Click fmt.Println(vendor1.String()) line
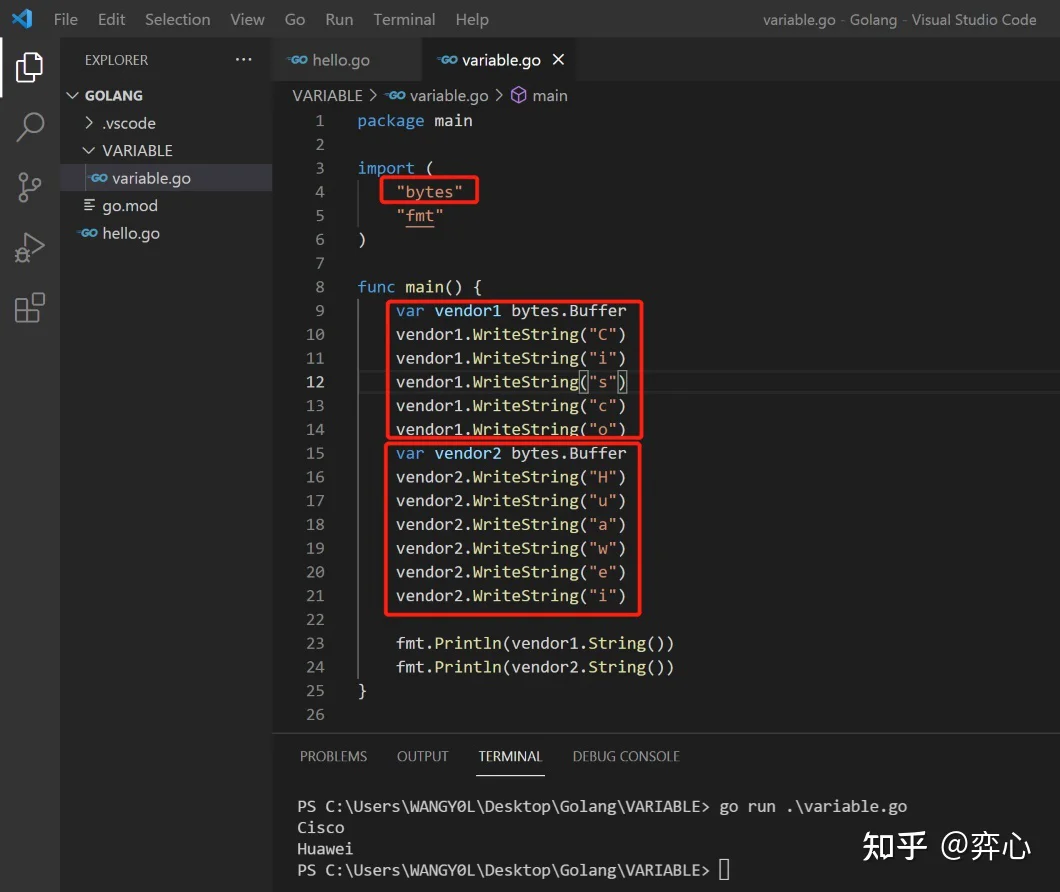This screenshot has height=892, width=1060. [535, 643]
